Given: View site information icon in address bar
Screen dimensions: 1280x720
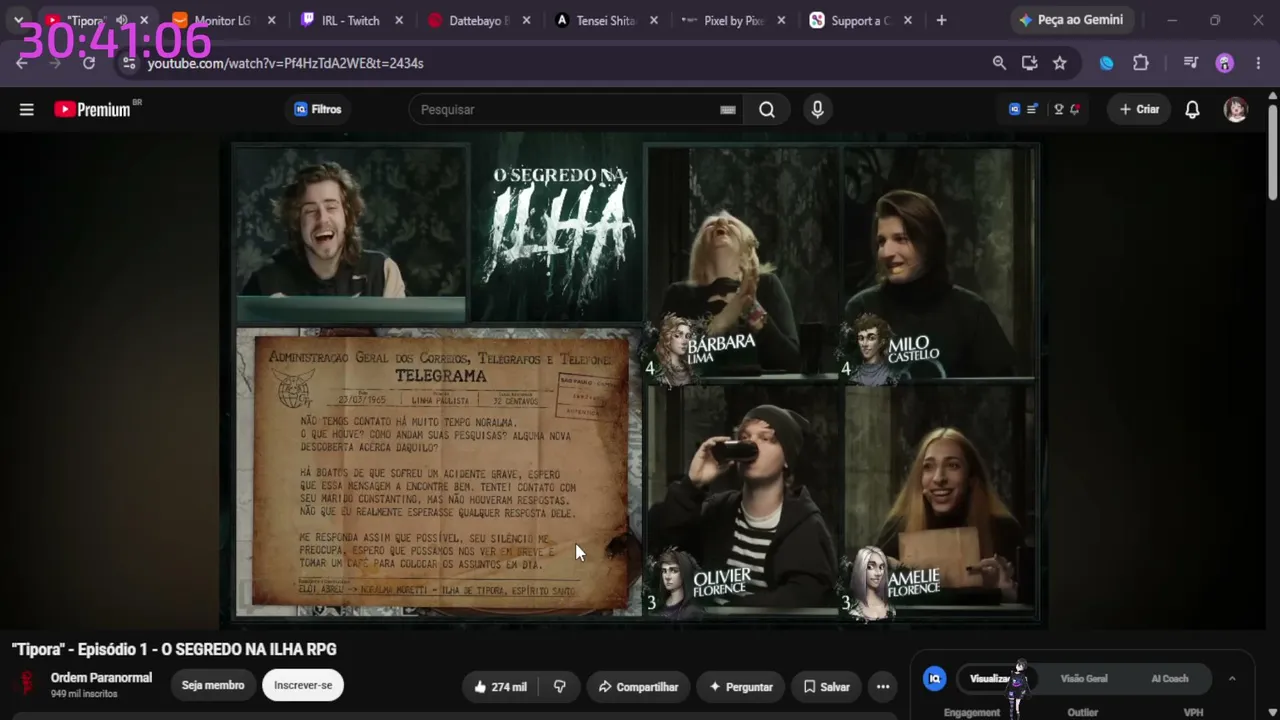Looking at the screenshot, I should (128, 63).
